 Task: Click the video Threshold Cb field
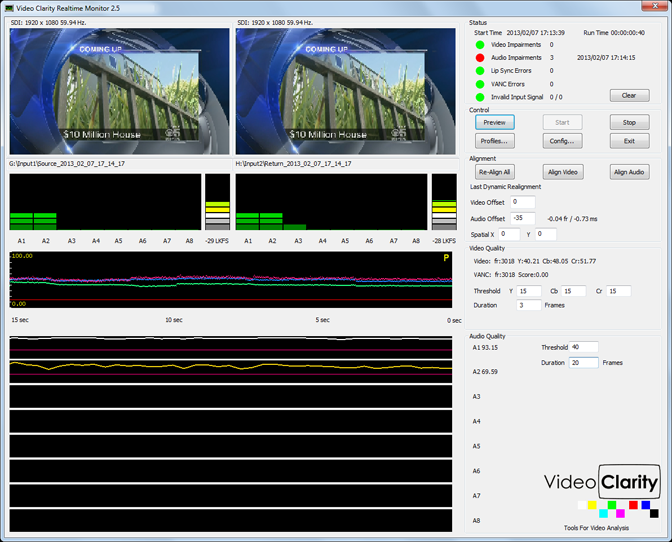573,291
